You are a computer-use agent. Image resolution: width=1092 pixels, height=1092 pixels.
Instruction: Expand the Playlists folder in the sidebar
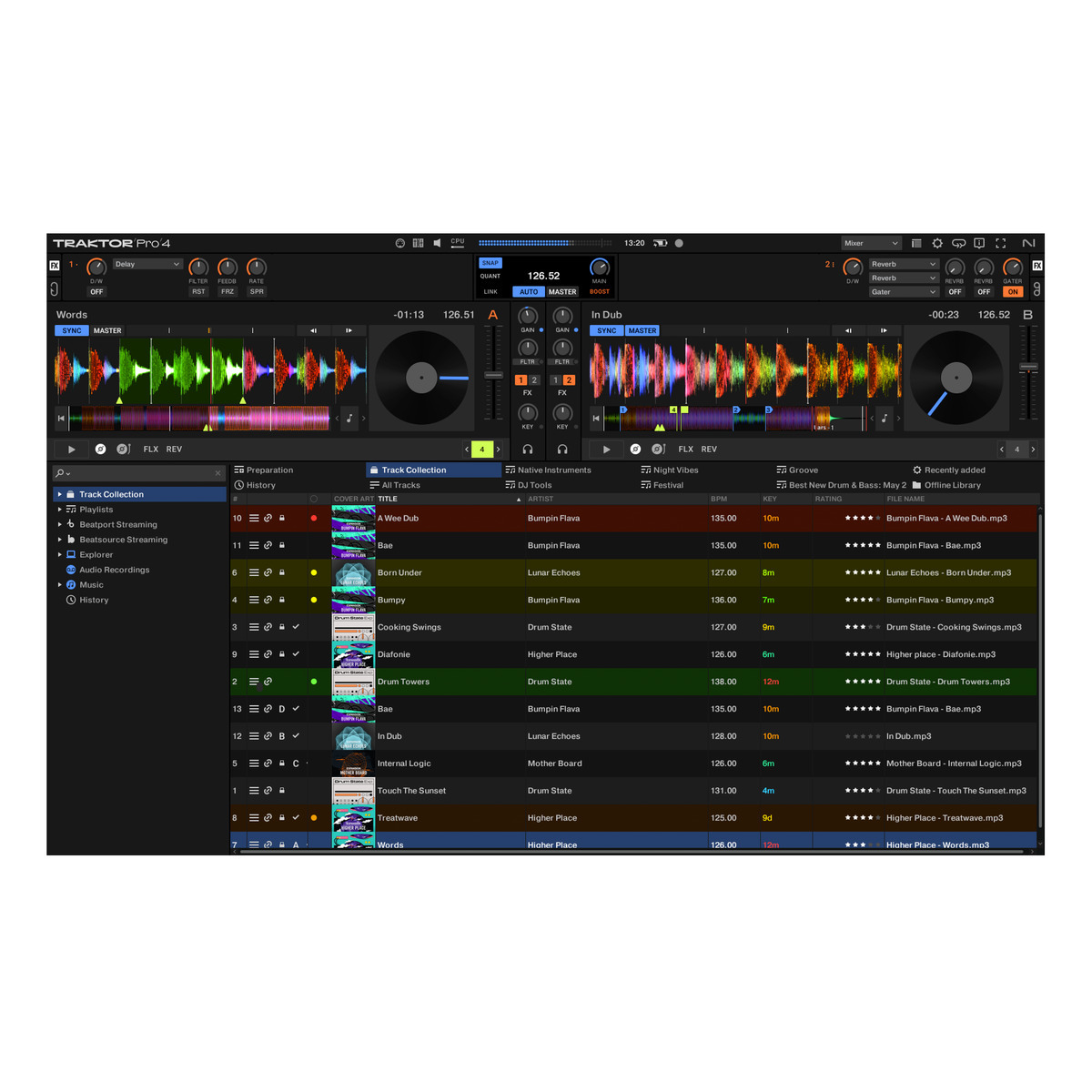(60, 509)
